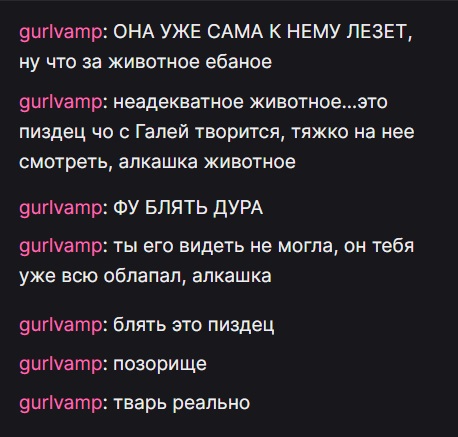The height and width of the screenshot is (437, 458).
Task: Click the "ОНА УЖЕ САМА К НЕМУ" text
Action: pyautogui.click(x=228, y=32)
